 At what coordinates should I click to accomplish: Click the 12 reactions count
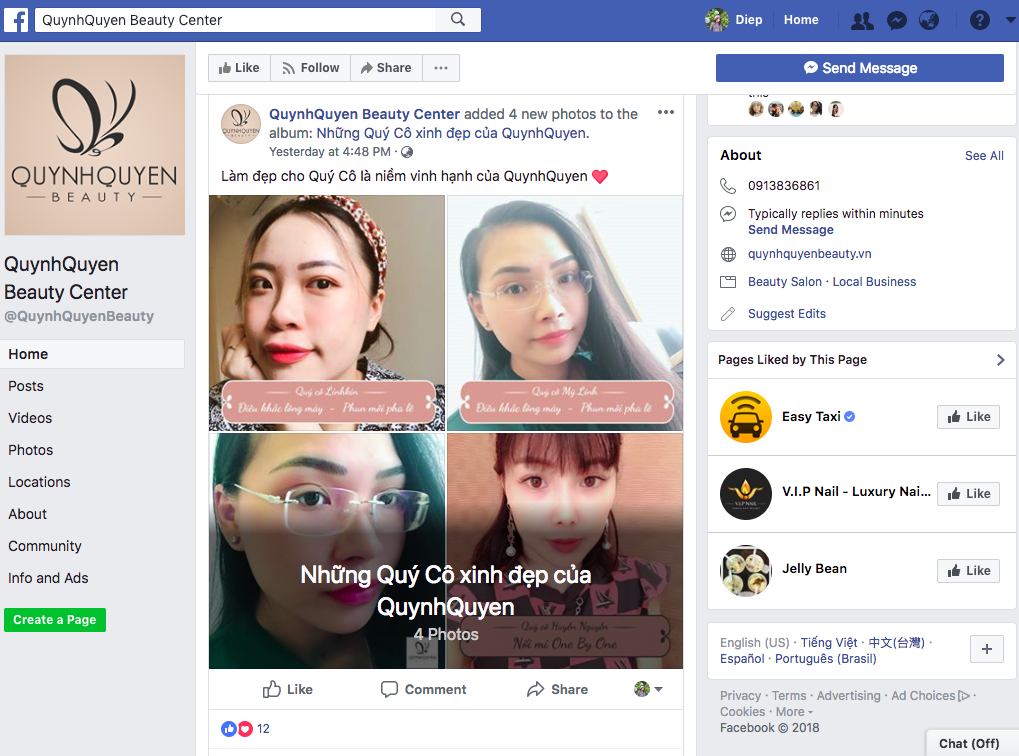pyautogui.click(x=263, y=729)
